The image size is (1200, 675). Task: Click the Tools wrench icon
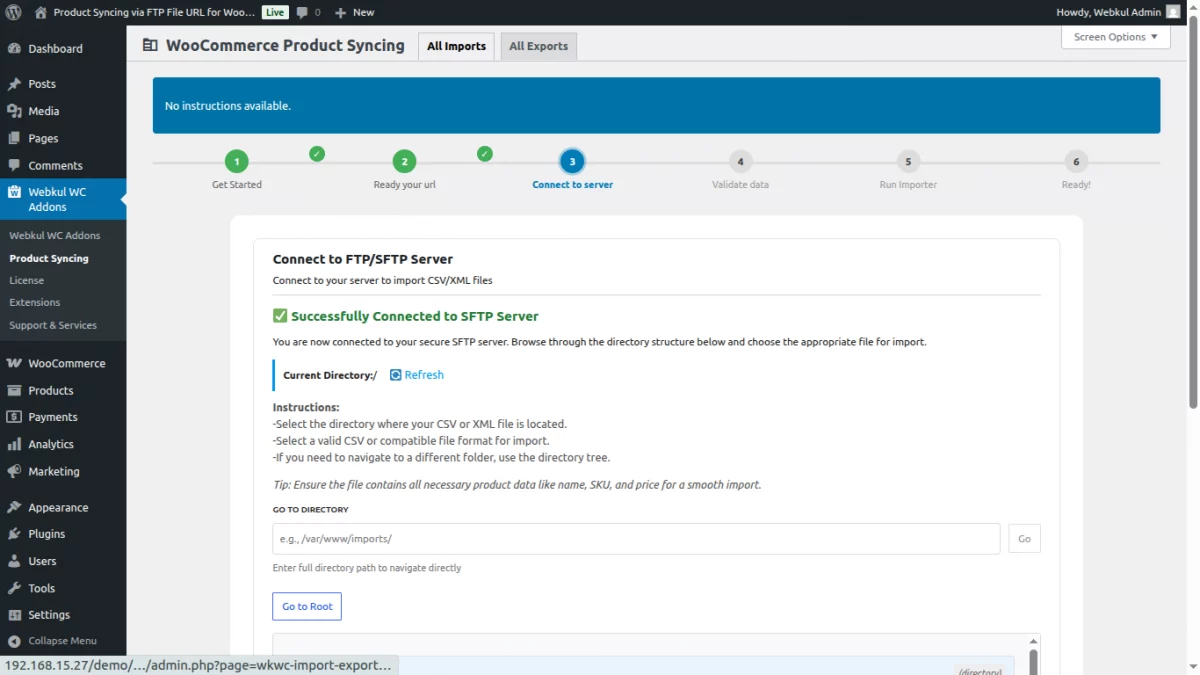click(14, 588)
